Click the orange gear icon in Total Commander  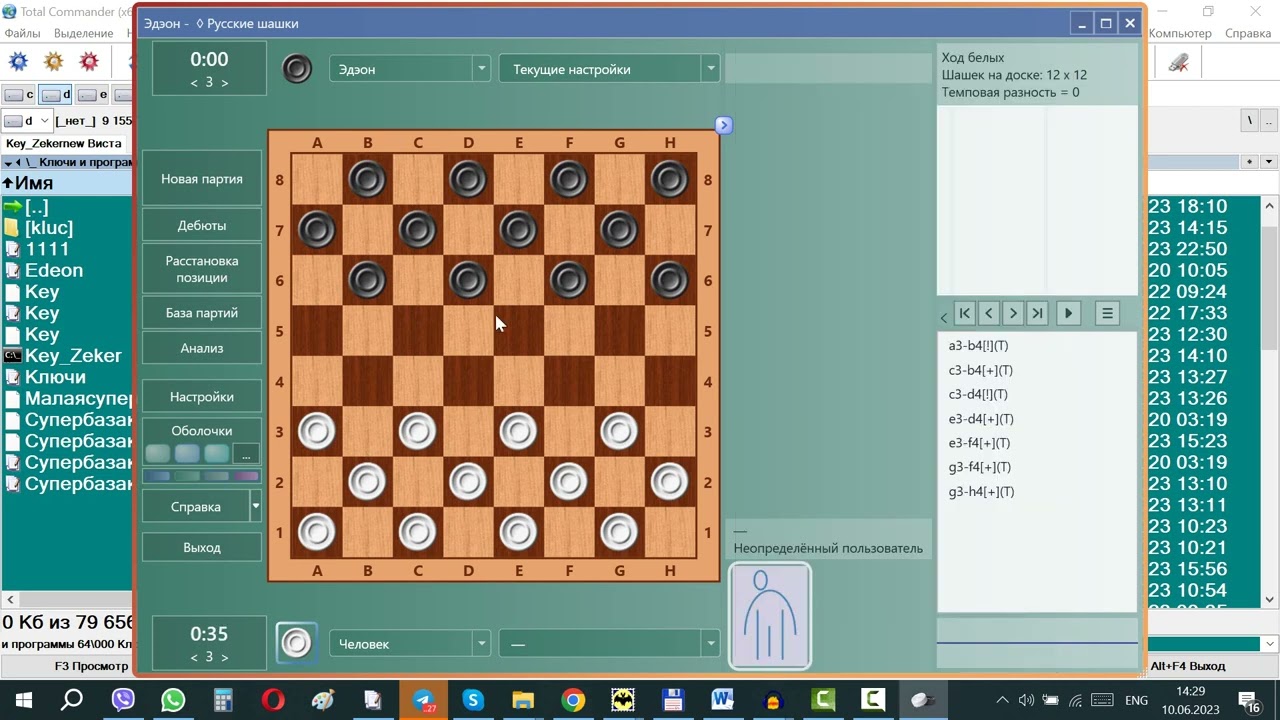point(54,62)
